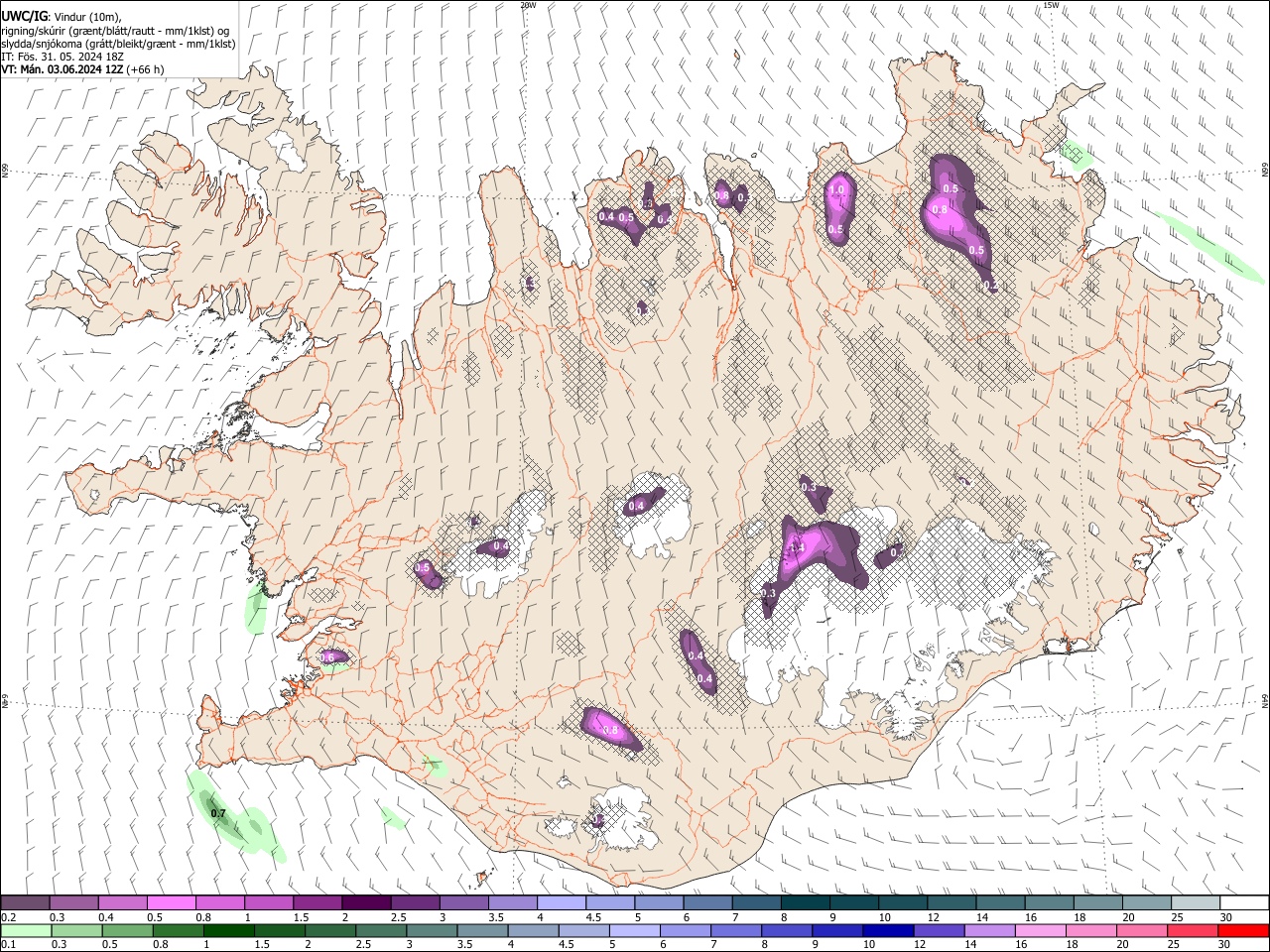
Task: Click the navy blue swatch in the rain legend
Action: (888, 930)
